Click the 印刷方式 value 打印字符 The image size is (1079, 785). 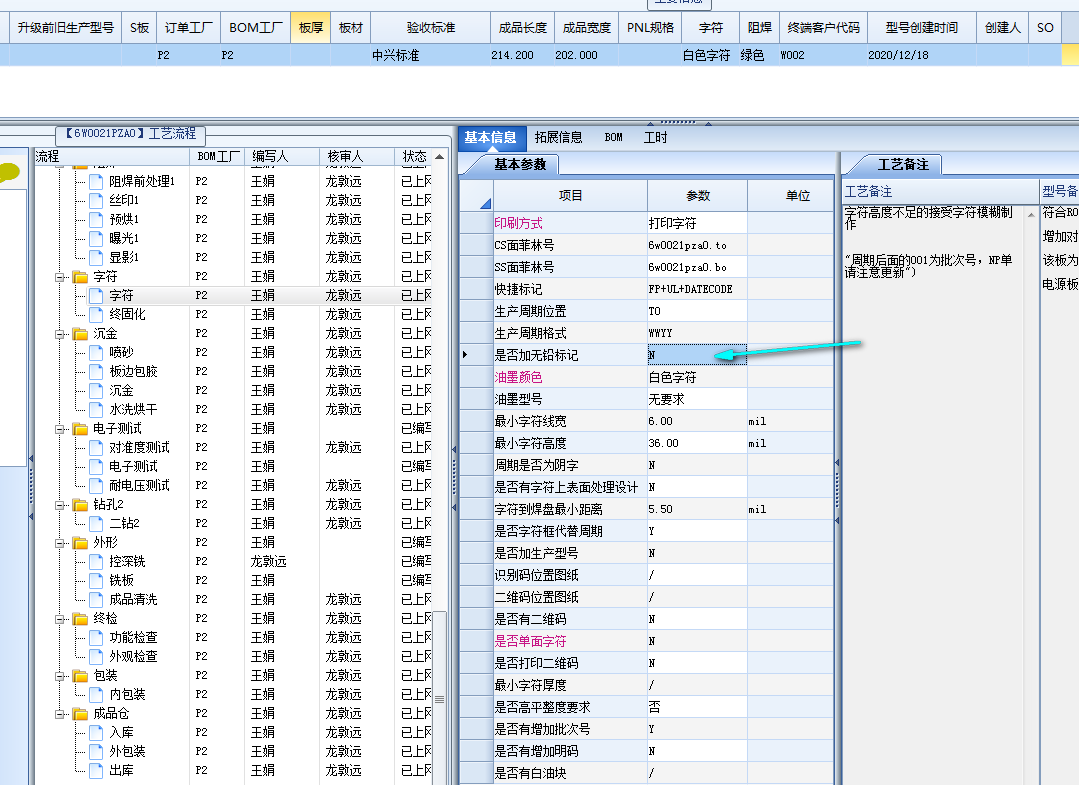(697, 223)
